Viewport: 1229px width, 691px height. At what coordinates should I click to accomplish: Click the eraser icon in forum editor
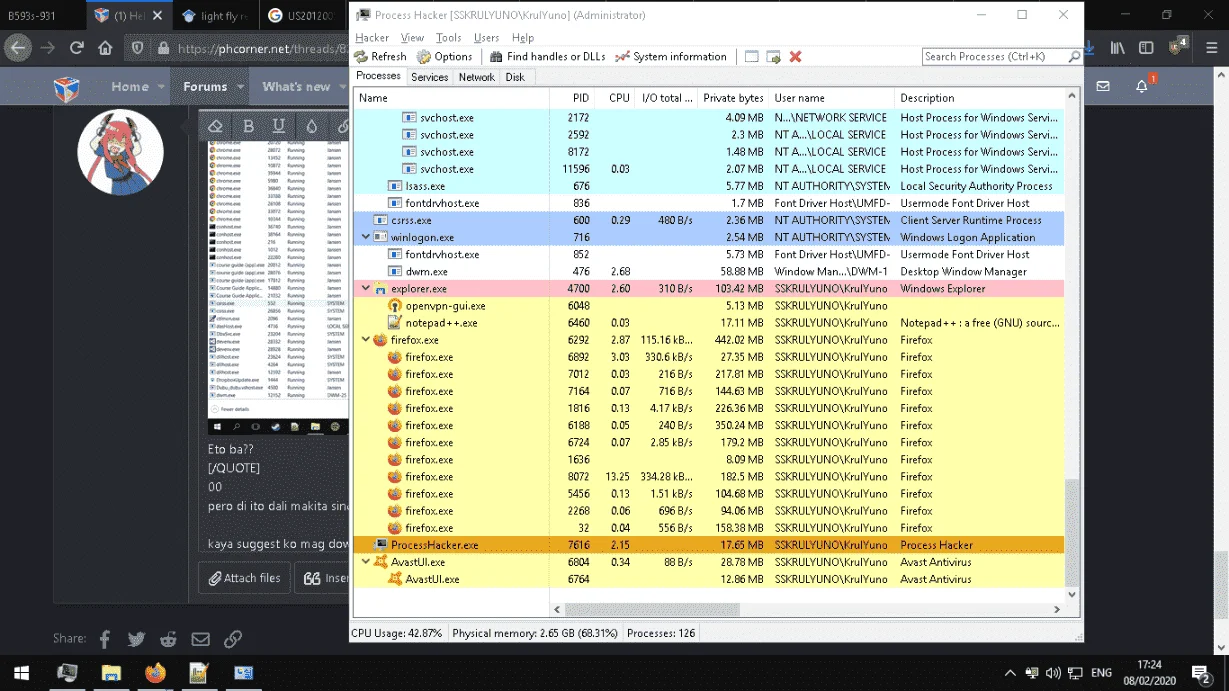[x=215, y=126]
